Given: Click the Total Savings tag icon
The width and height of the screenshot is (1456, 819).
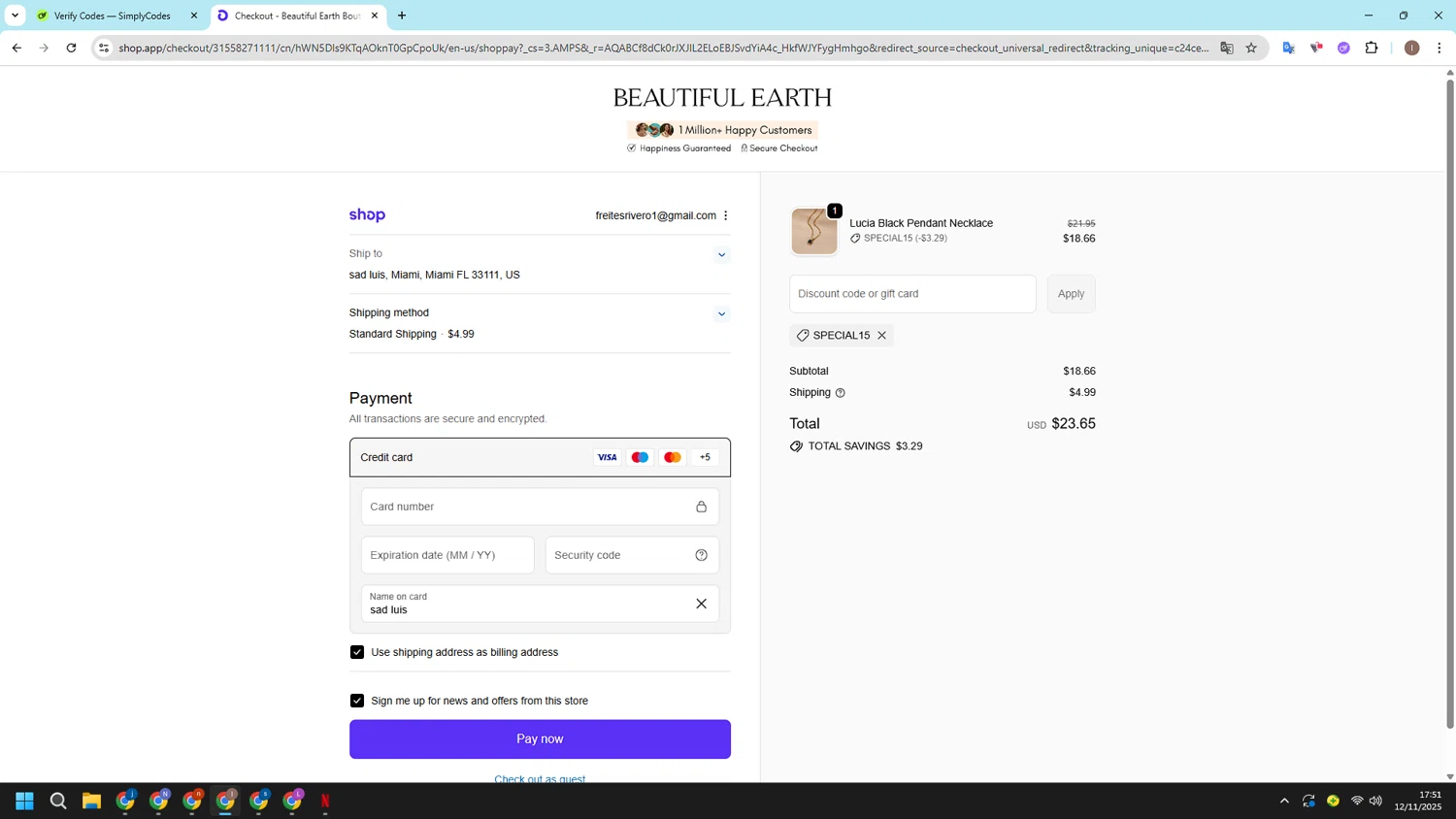Looking at the screenshot, I should tap(796, 446).
